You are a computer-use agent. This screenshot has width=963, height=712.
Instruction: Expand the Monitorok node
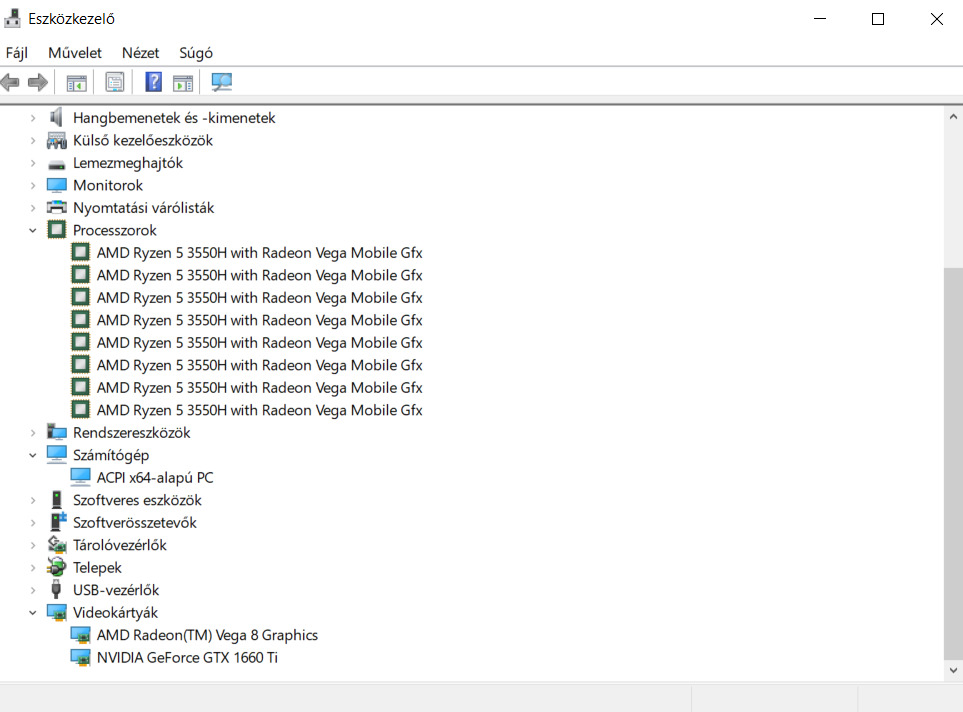point(33,186)
